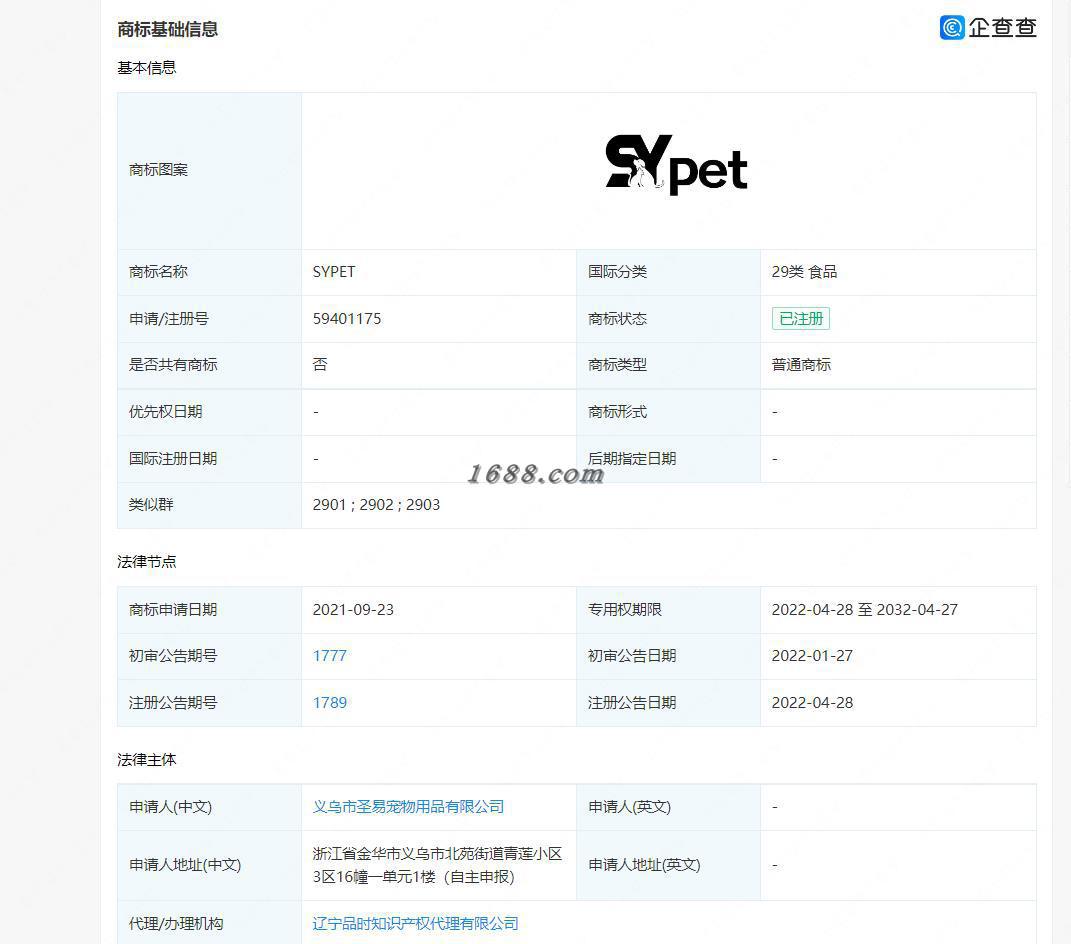Click the 商标申请日期 label cell
Screen dimensions: 1071x944
(x=209, y=609)
